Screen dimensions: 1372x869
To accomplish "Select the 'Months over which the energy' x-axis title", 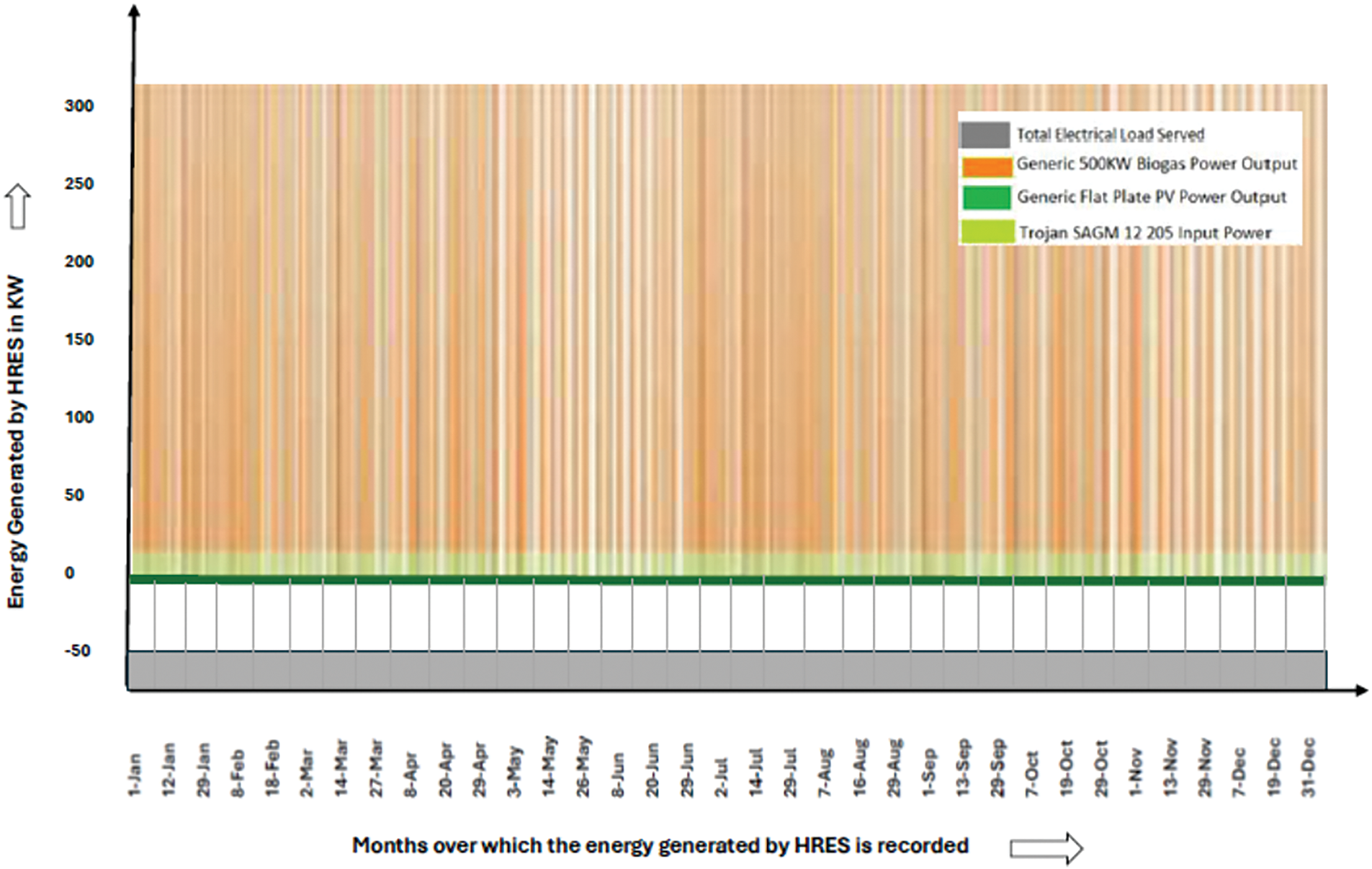I will (x=660, y=845).
